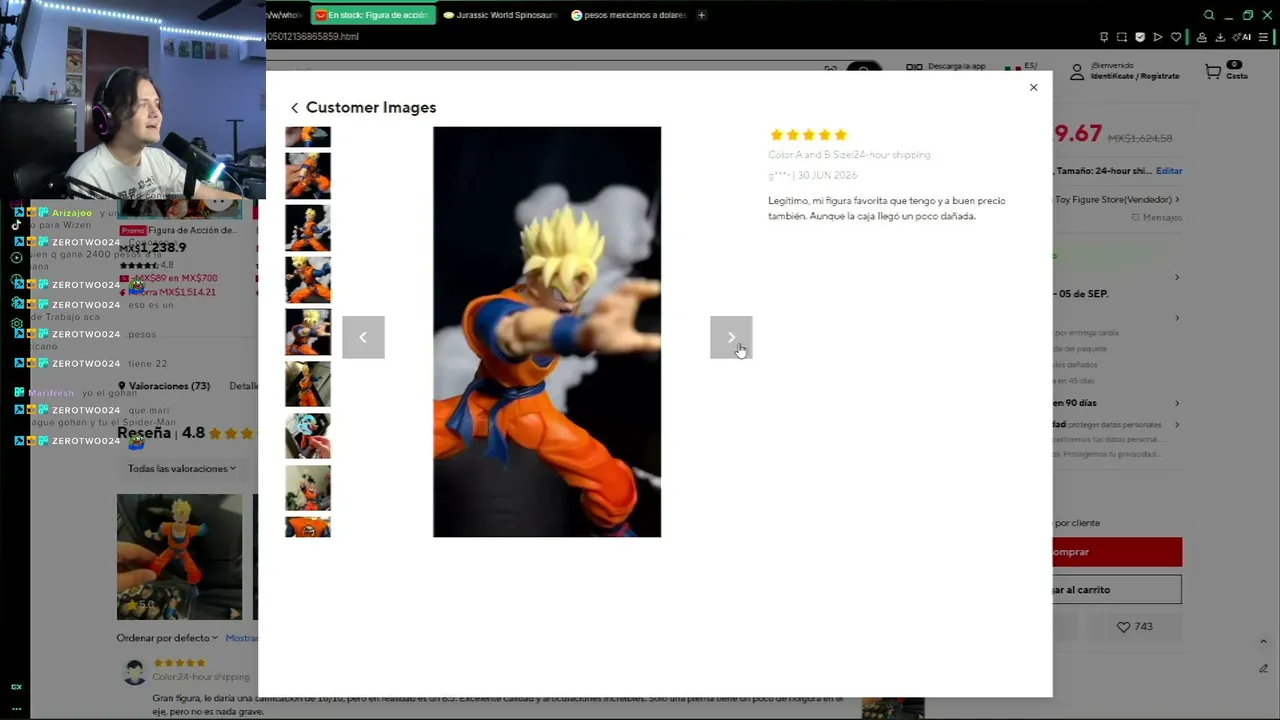Click the pin icon in browser toolbar
This screenshot has width=1280, height=720.
pos(1103,37)
